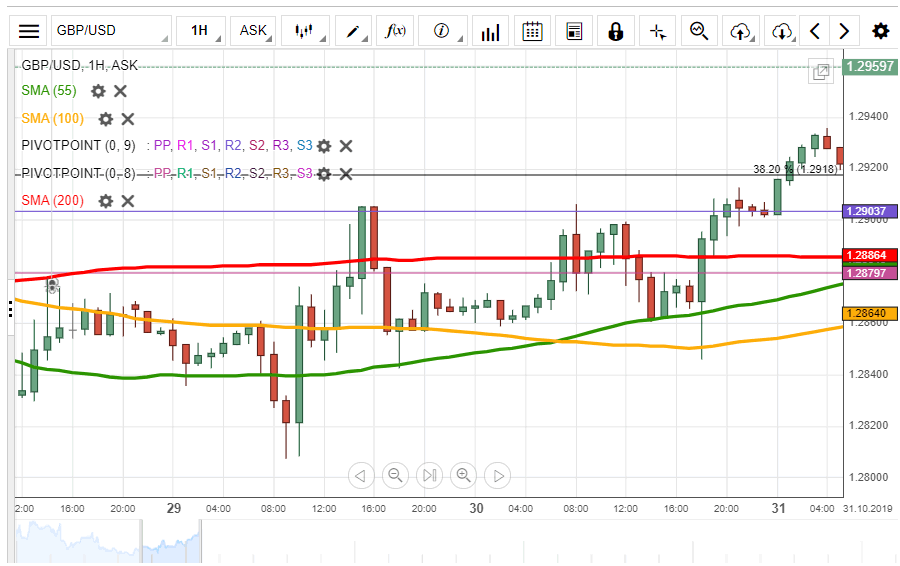Open settings for SMA (55) indicator
The width and height of the screenshot is (900, 566).
(x=98, y=91)
